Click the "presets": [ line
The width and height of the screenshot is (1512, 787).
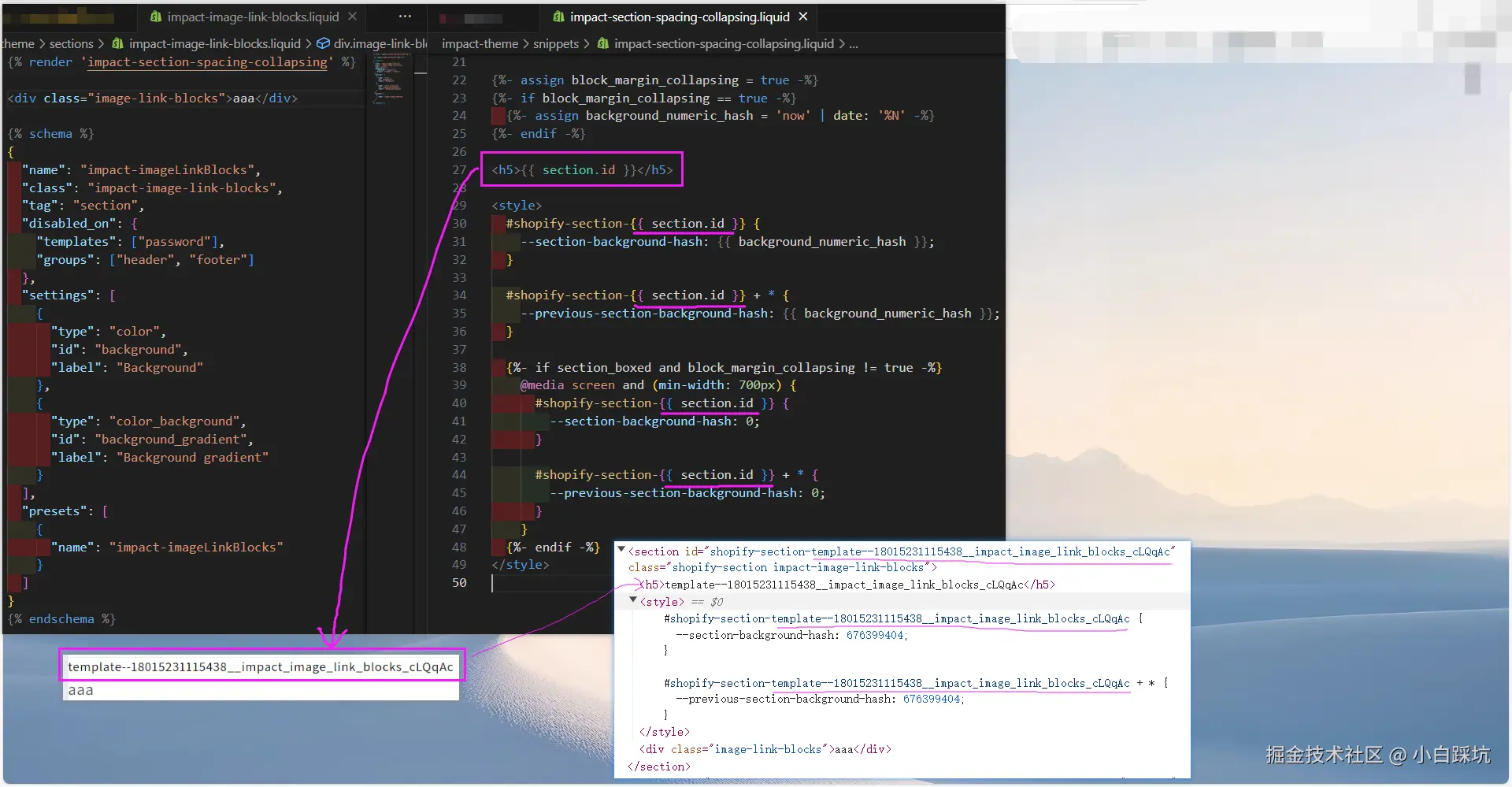(65, 511)
